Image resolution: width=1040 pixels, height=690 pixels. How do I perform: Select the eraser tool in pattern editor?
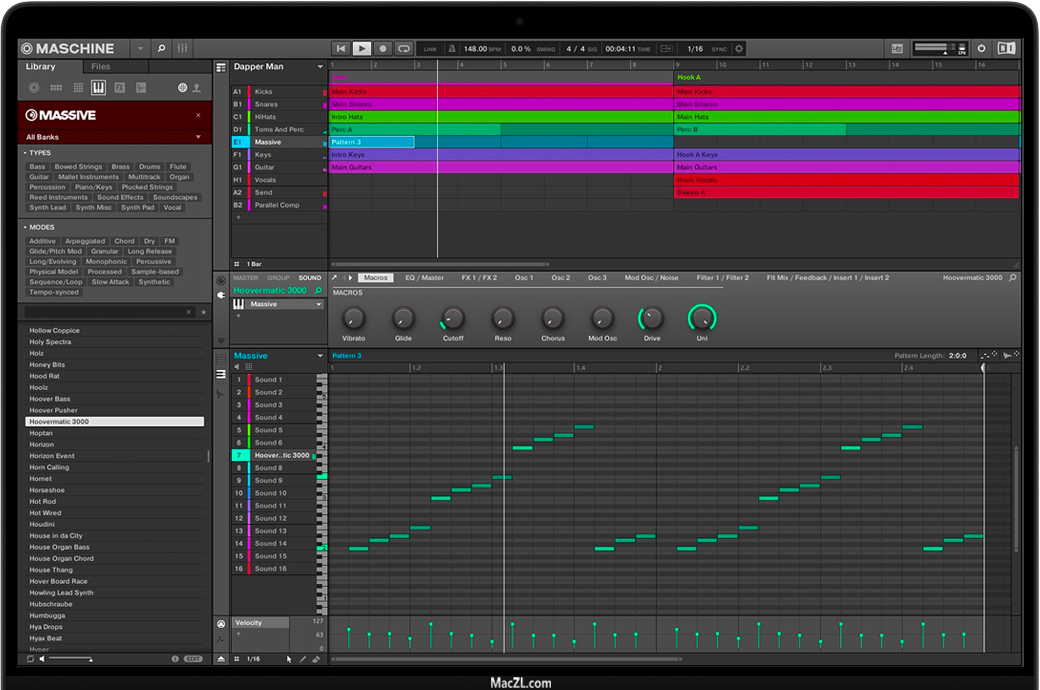tap(316, 659)
